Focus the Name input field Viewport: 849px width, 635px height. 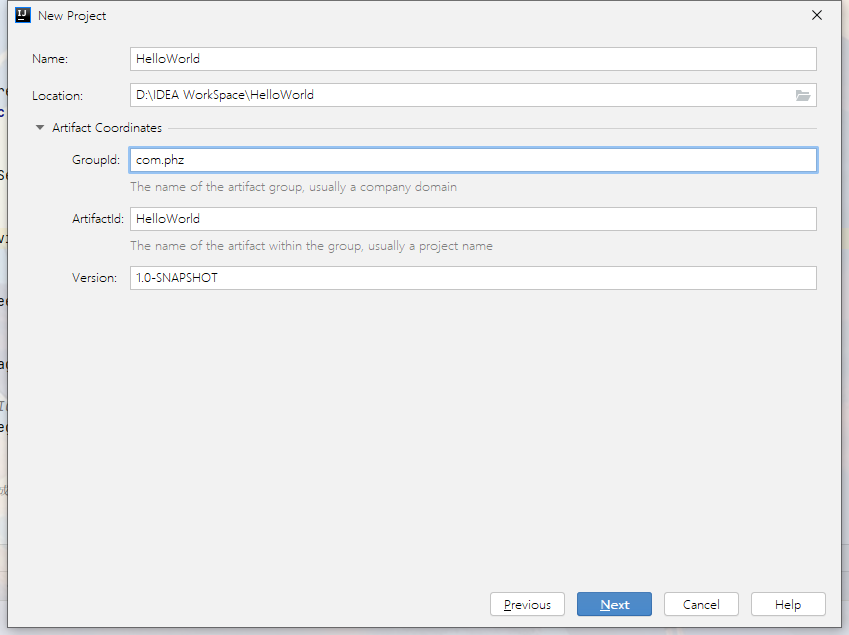(x=473, y=59)
